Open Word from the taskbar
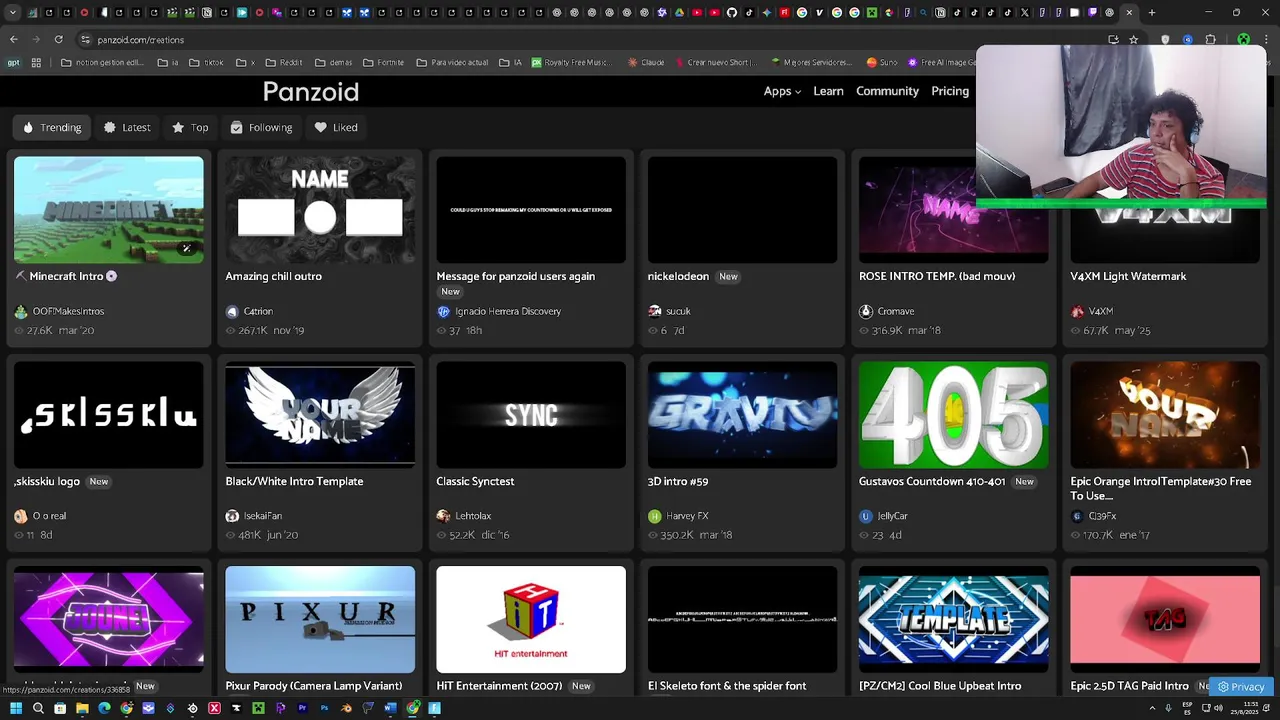The image size is (1280, 720). [x=390, y=708]
